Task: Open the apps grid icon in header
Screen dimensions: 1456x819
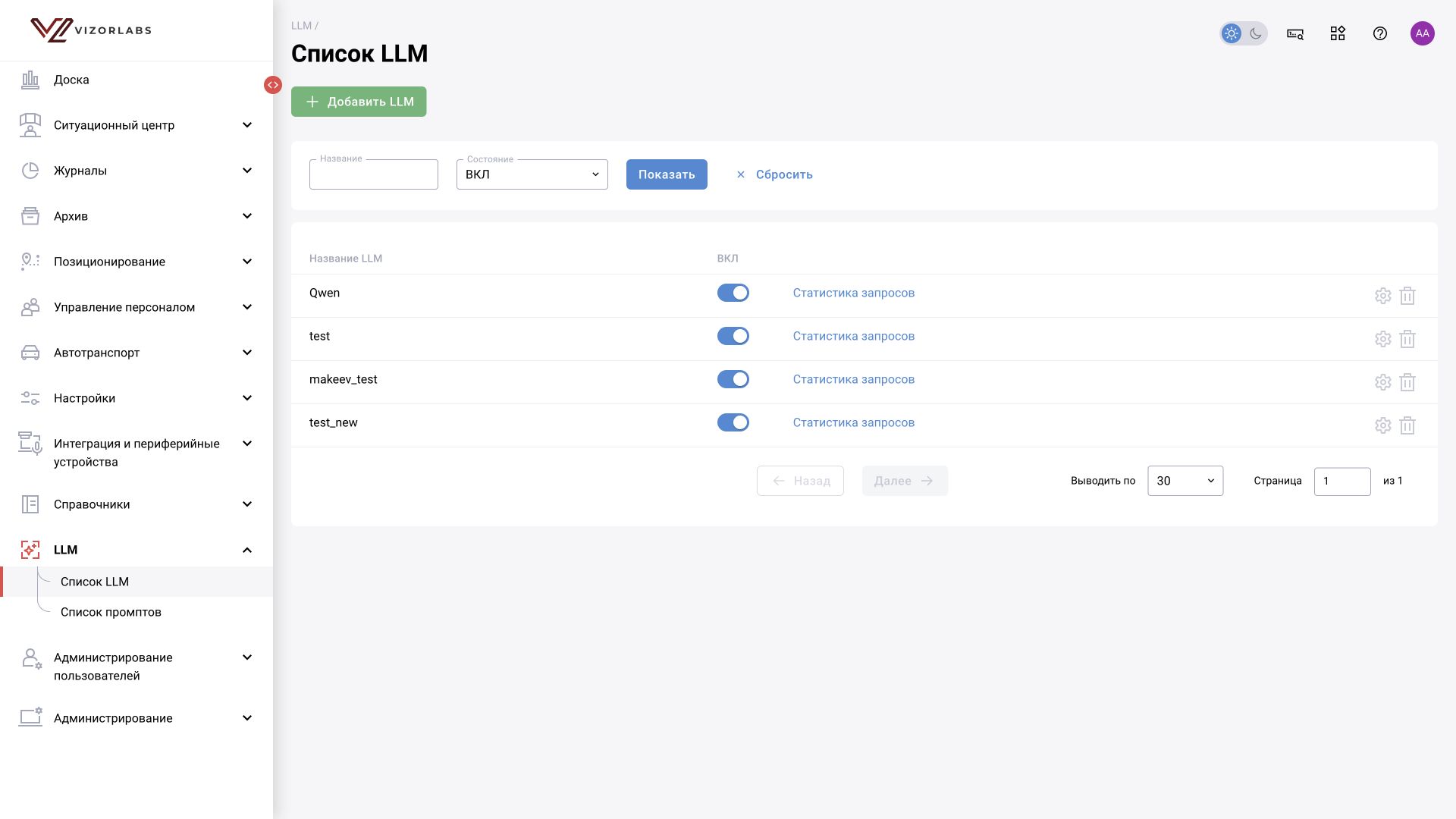Action: (1338, 33)
